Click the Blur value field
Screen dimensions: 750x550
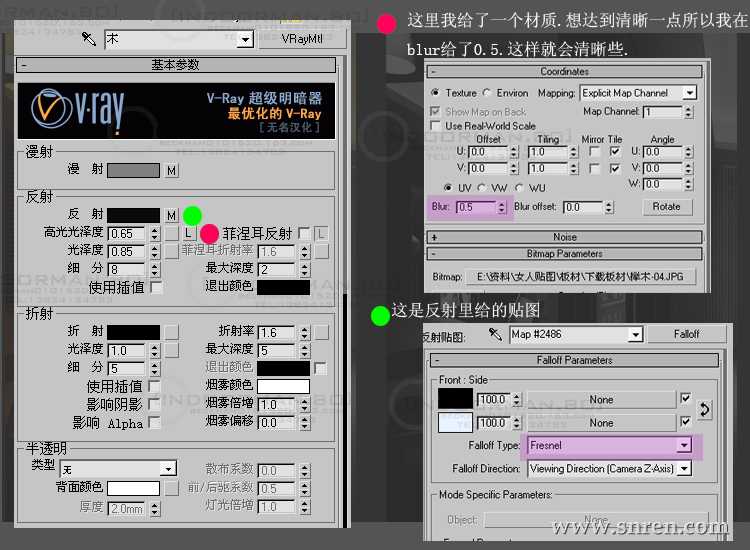click(x=476, y=207)
